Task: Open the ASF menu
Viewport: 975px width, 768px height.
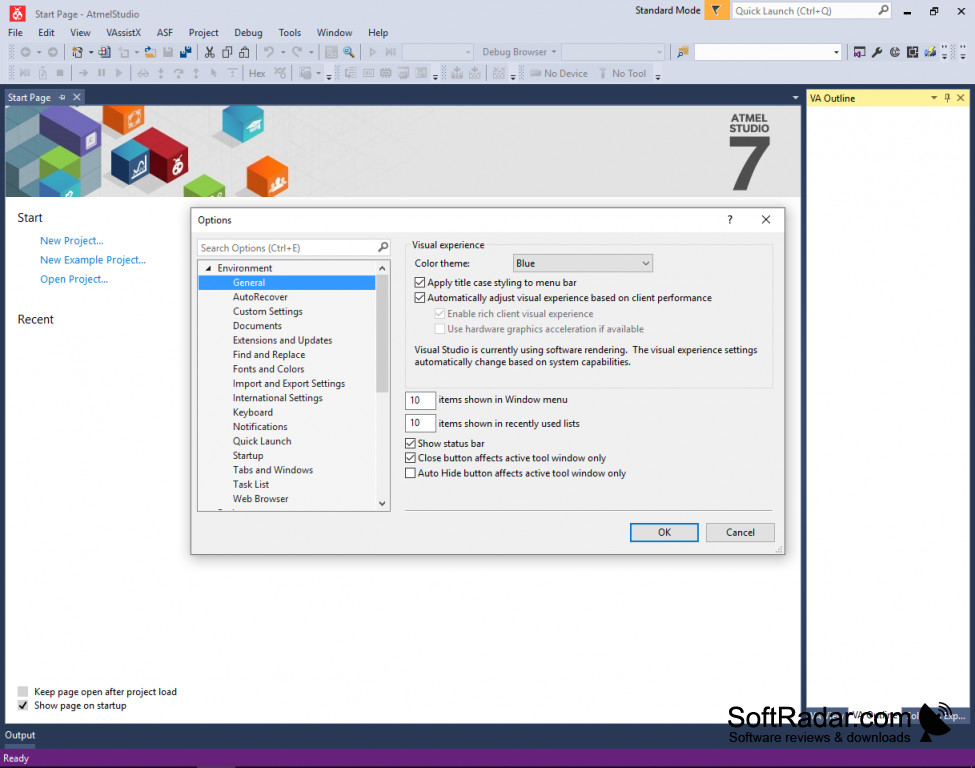Action: [165, 32]
